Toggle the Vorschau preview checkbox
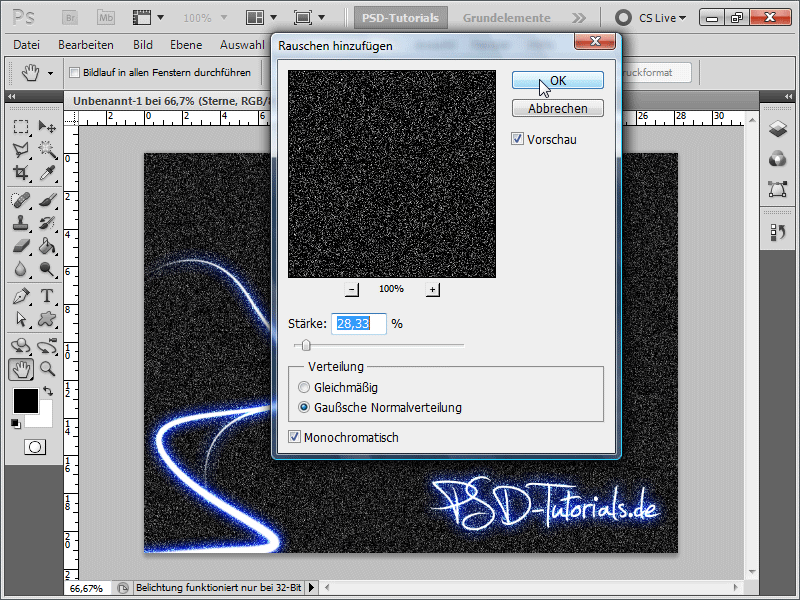This screenshot has height=600, width=800. point(517,139)
